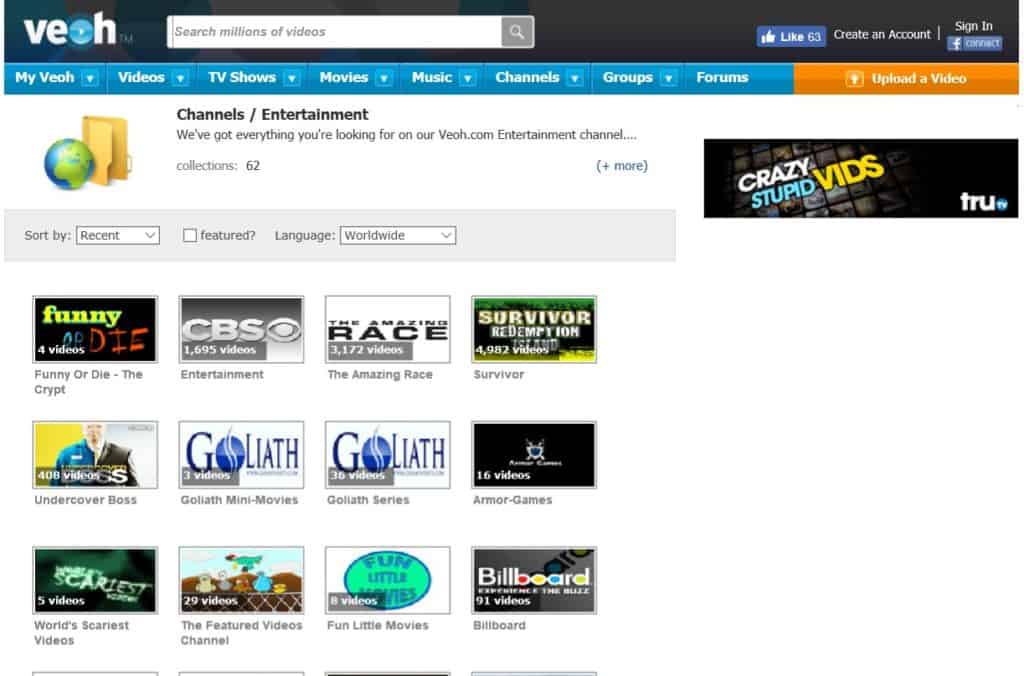1024x676 pixels.
Task: Click the Survivor title link
Action: pos(499,374)
